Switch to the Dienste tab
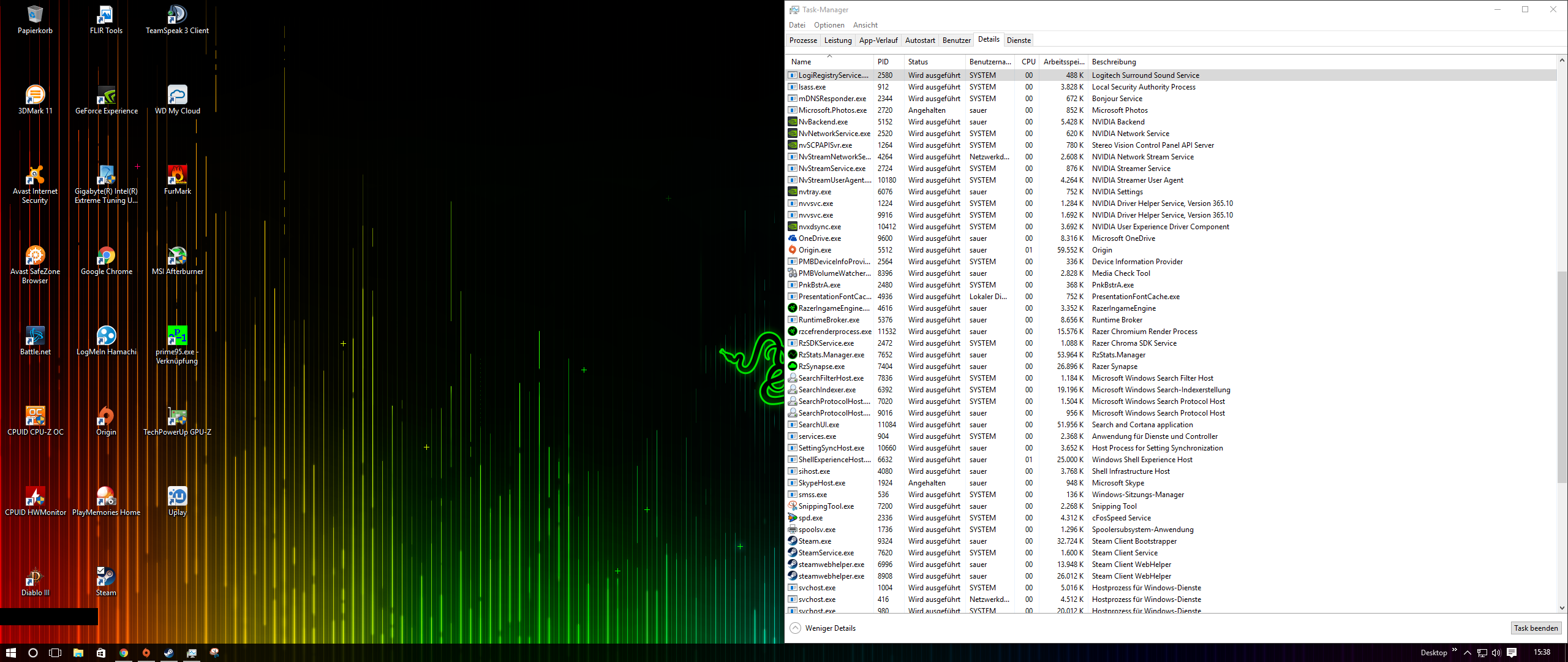 coord(1019,40)
